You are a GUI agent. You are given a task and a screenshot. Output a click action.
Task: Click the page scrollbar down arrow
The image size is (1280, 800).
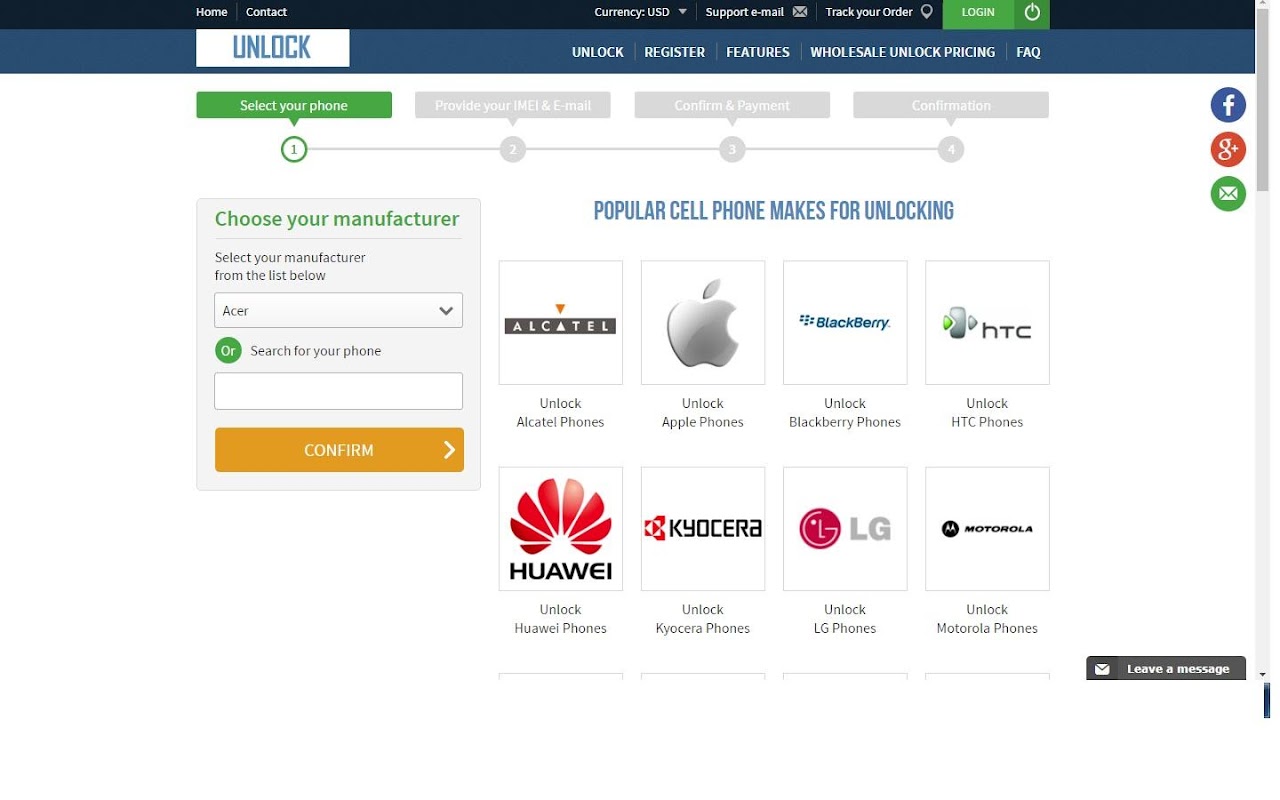tap(1263, 675)
